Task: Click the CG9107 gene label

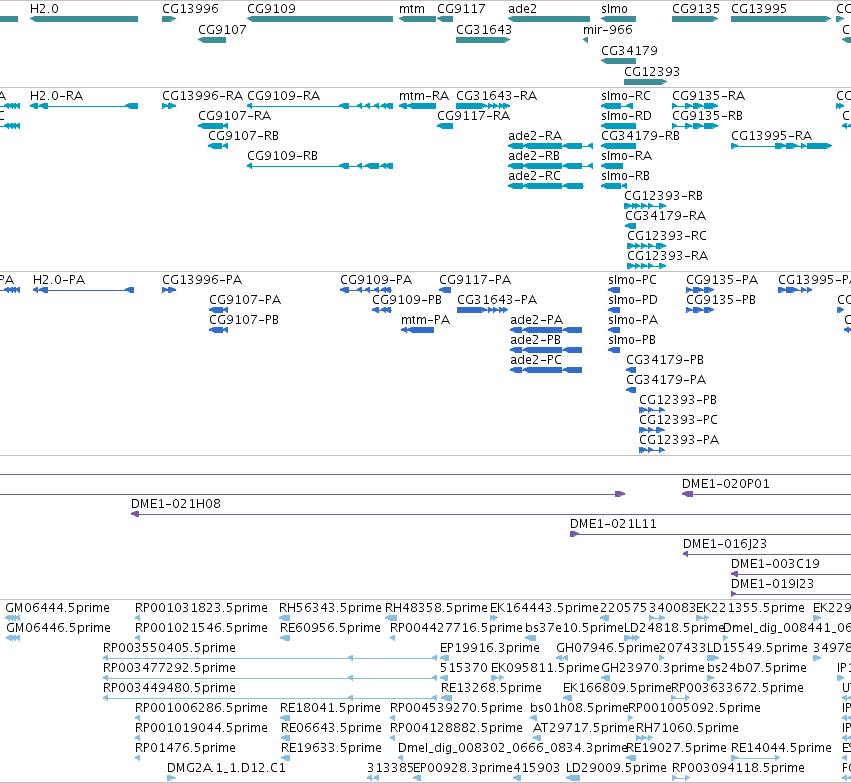Action: [x=222, y=30]
